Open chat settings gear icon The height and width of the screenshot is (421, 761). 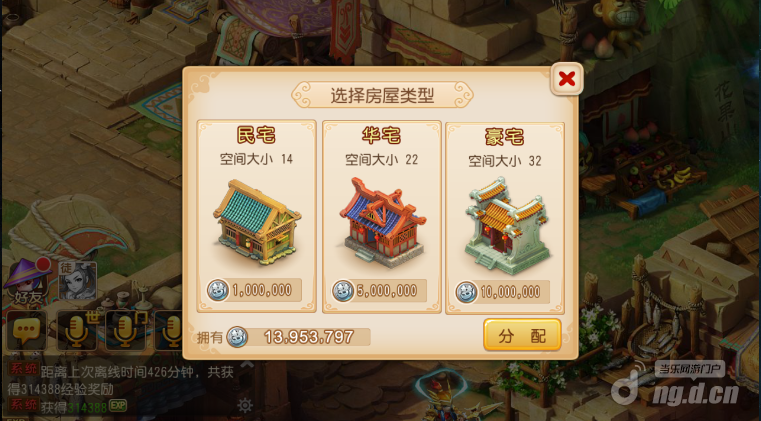coord(245,405)
